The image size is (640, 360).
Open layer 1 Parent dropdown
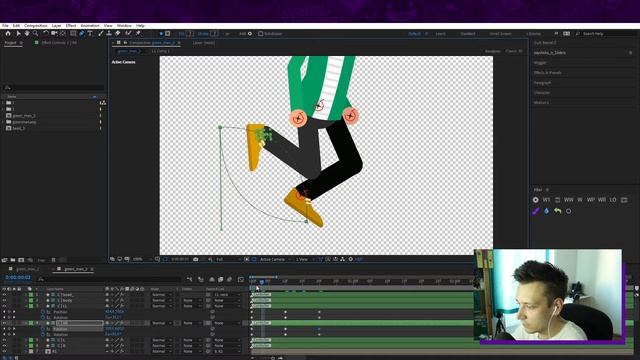pos(227,295)
